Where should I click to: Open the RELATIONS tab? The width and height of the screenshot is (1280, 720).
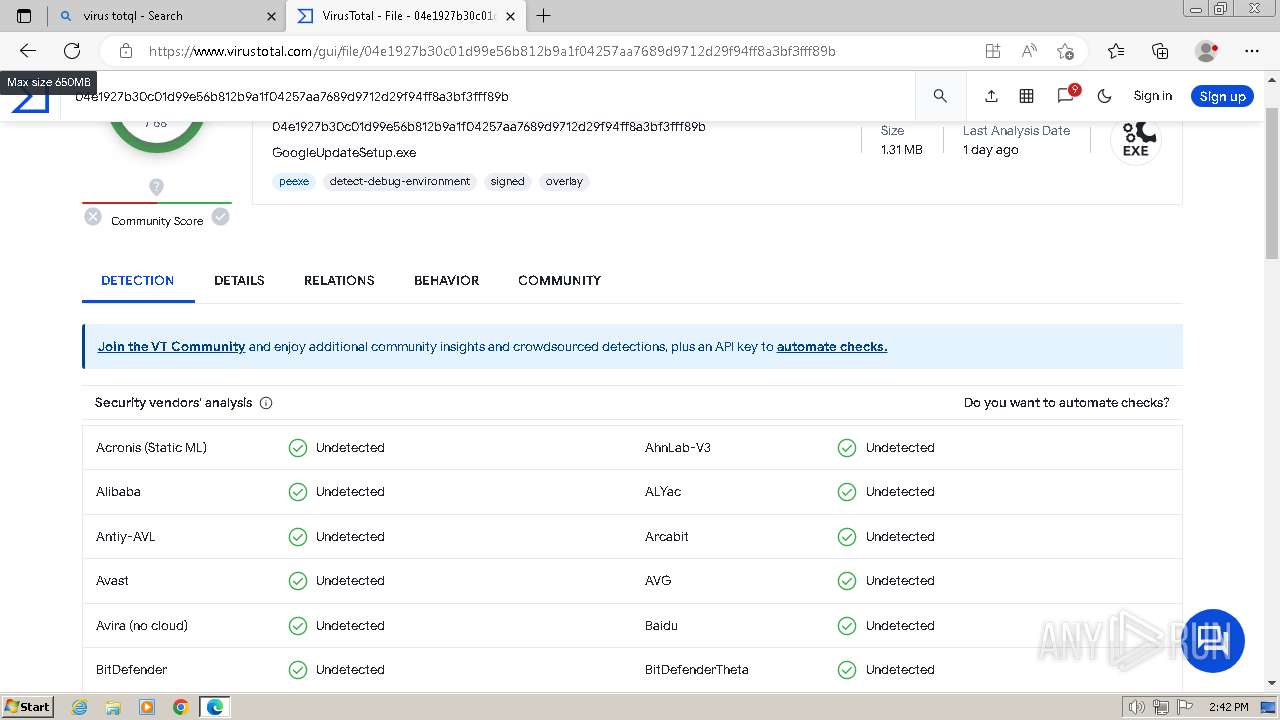339,280
